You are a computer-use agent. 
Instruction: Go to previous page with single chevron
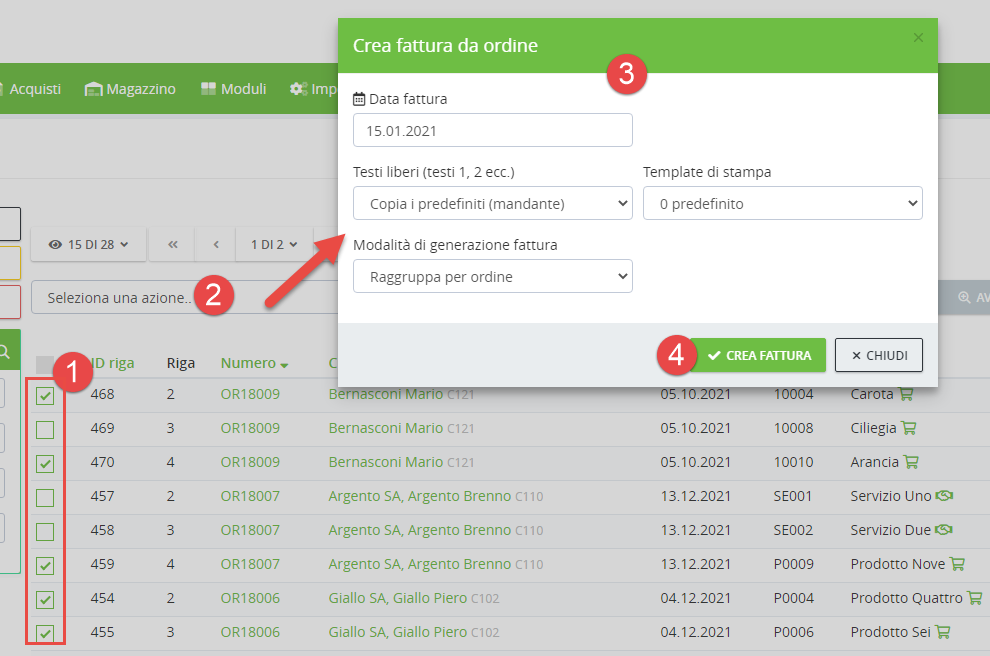pos(215,244)
